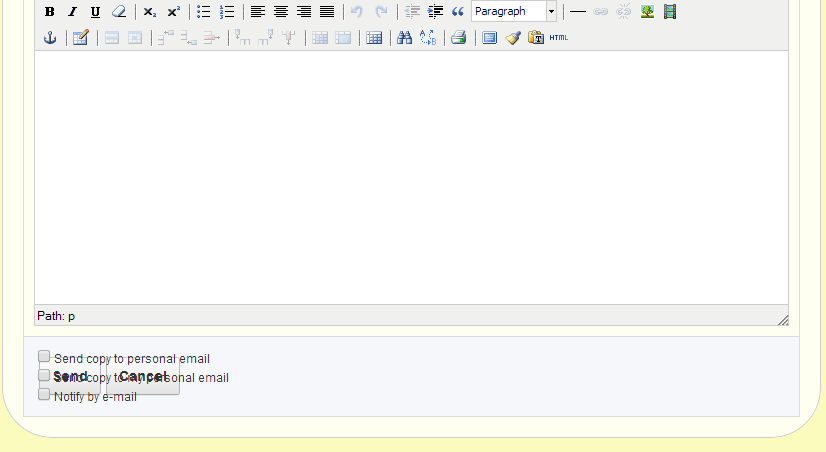Check 'Send copy to my personal email' checkbox
This screenshot has width=826, height=452.
pyautogui.click(x=44, y=375)
